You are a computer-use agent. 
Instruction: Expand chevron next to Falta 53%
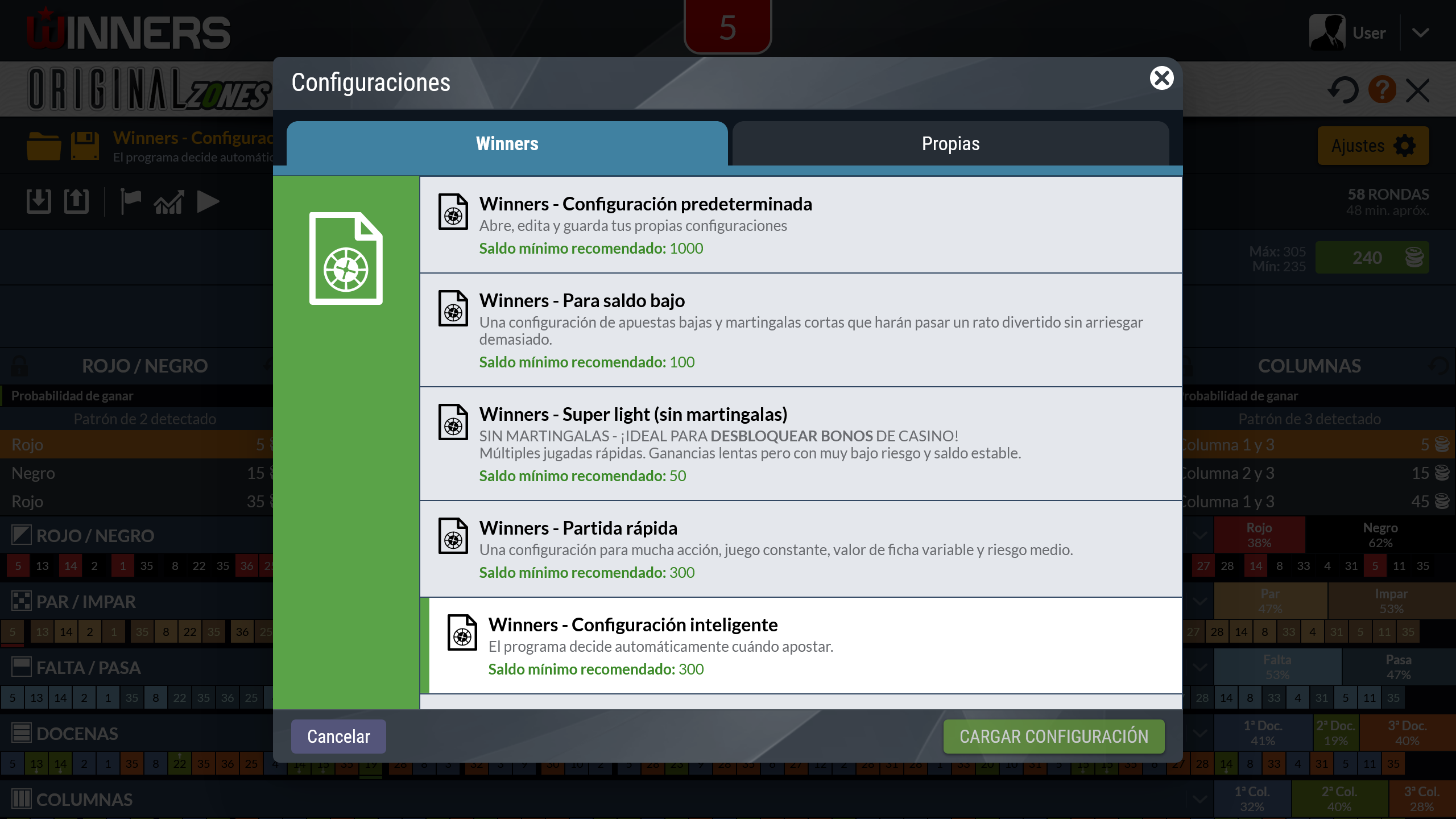(x=1199, y=667)
